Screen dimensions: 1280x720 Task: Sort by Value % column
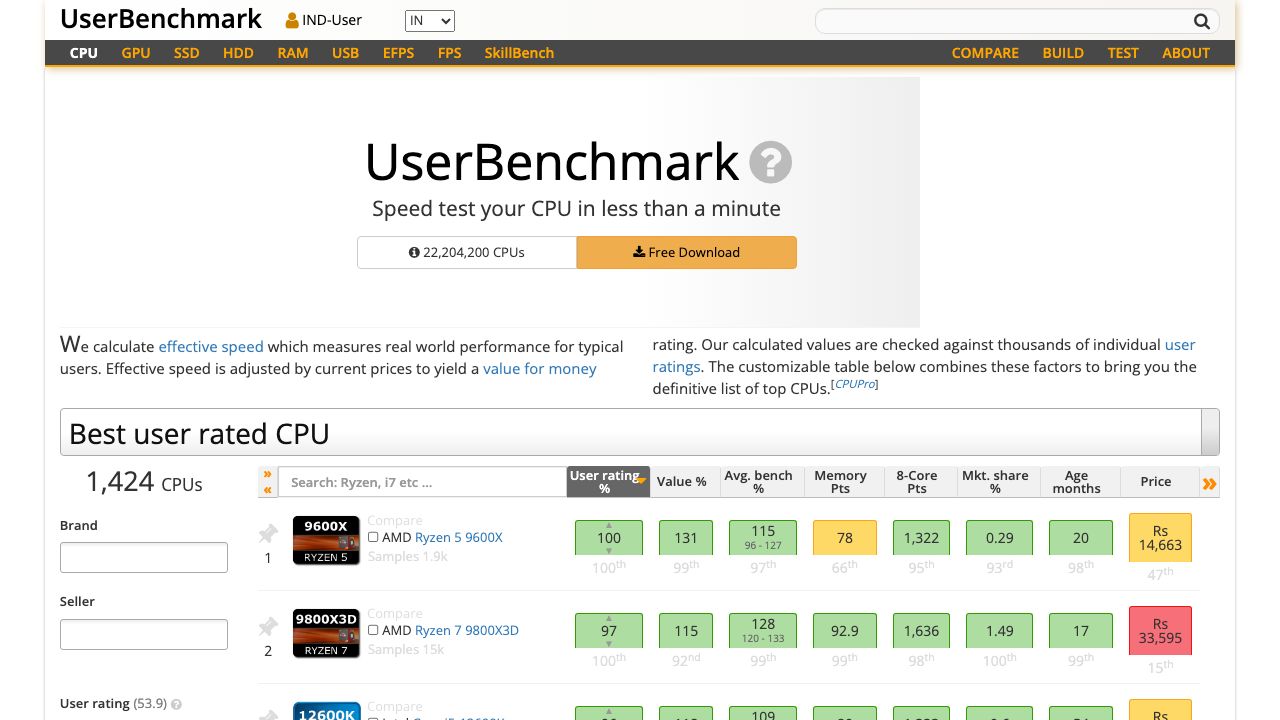click(x=681, y=482)
